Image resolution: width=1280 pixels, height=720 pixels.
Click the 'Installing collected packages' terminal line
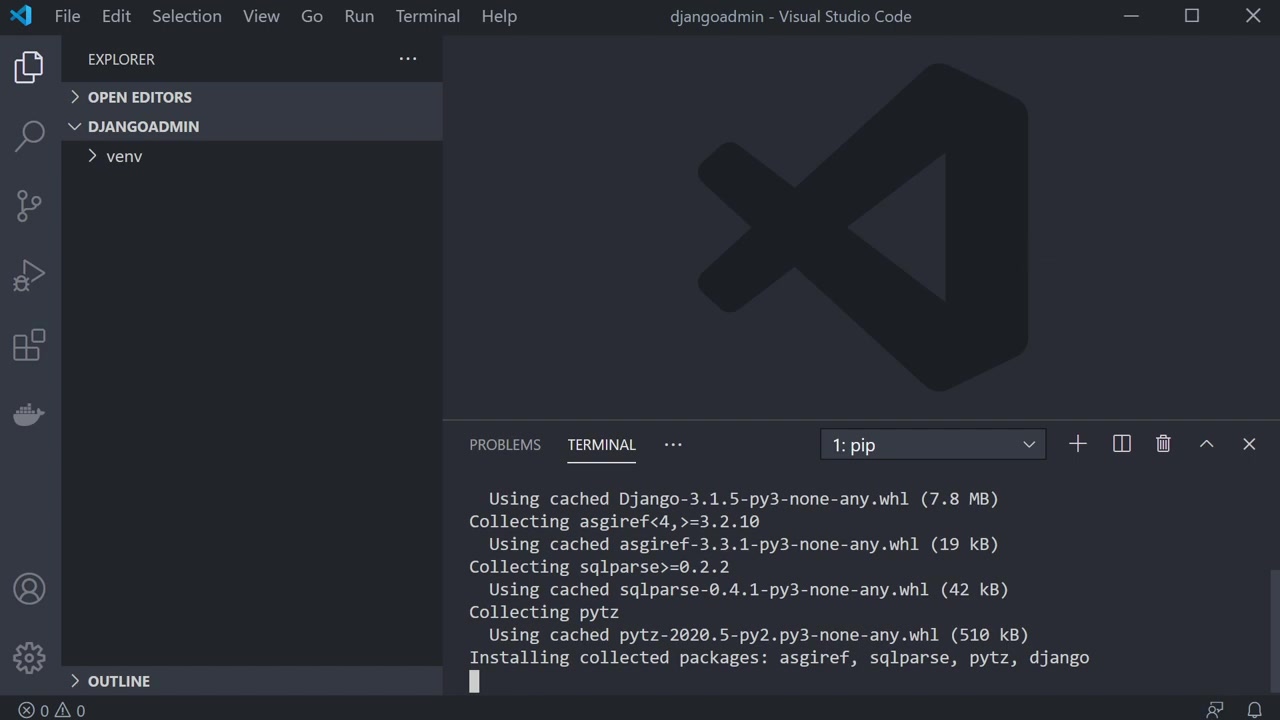[x=779, y=657]
